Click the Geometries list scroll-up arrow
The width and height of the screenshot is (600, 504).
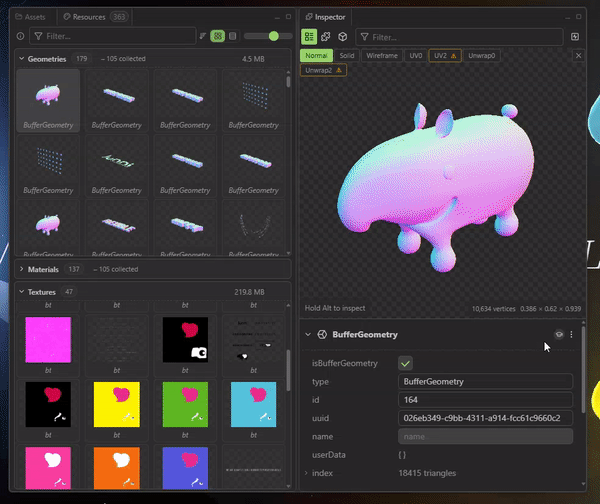288,72
